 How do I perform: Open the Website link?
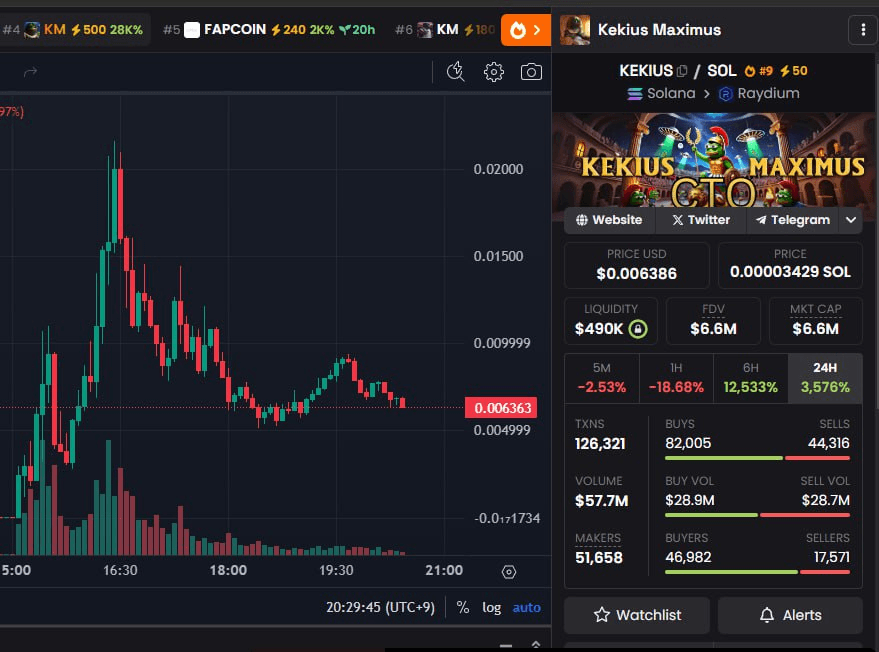point(609,220)
